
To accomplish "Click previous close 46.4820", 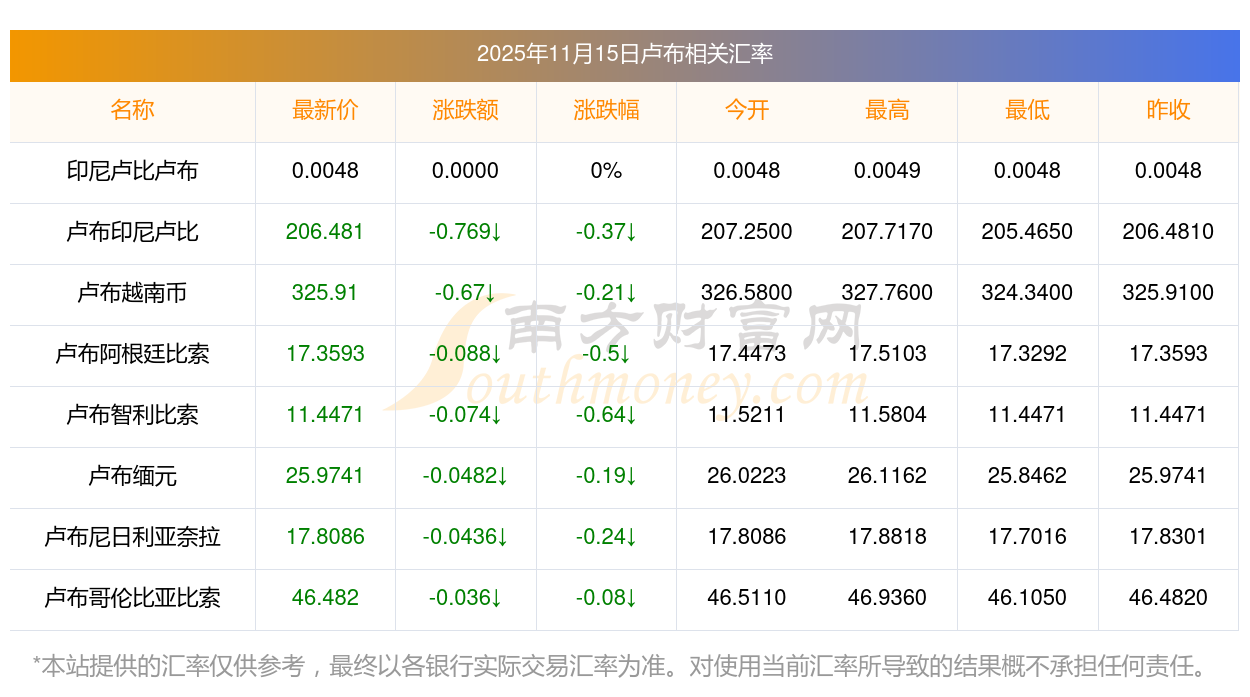I will [1168, 598].
